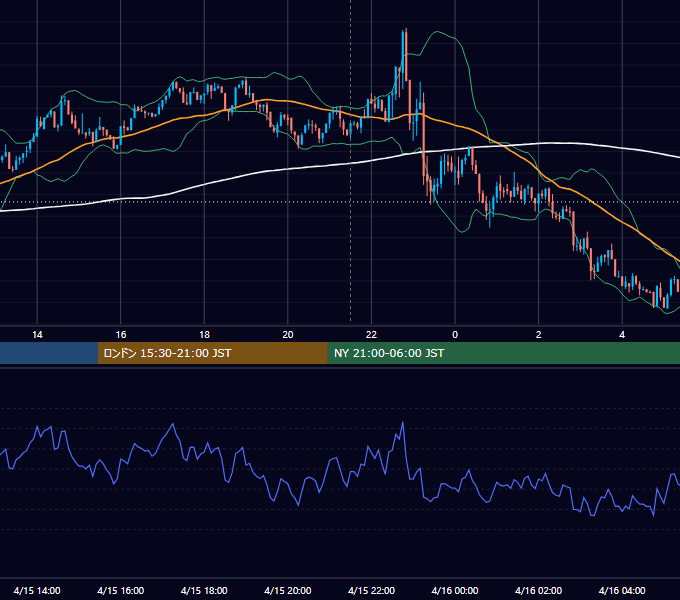This screenshot has width=680, height=600.
Task: Click the 4/15 18:00 date label
Action: point(204,590)
